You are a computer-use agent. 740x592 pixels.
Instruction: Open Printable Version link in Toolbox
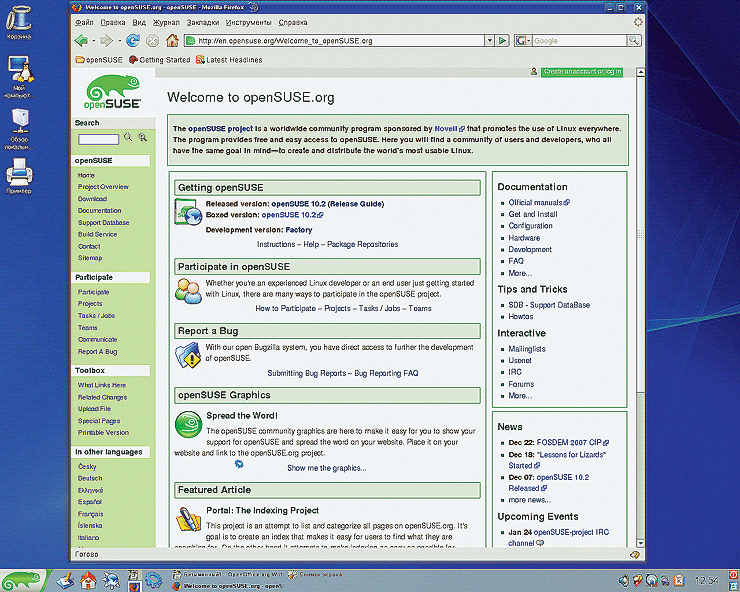[x=103, y=432]
